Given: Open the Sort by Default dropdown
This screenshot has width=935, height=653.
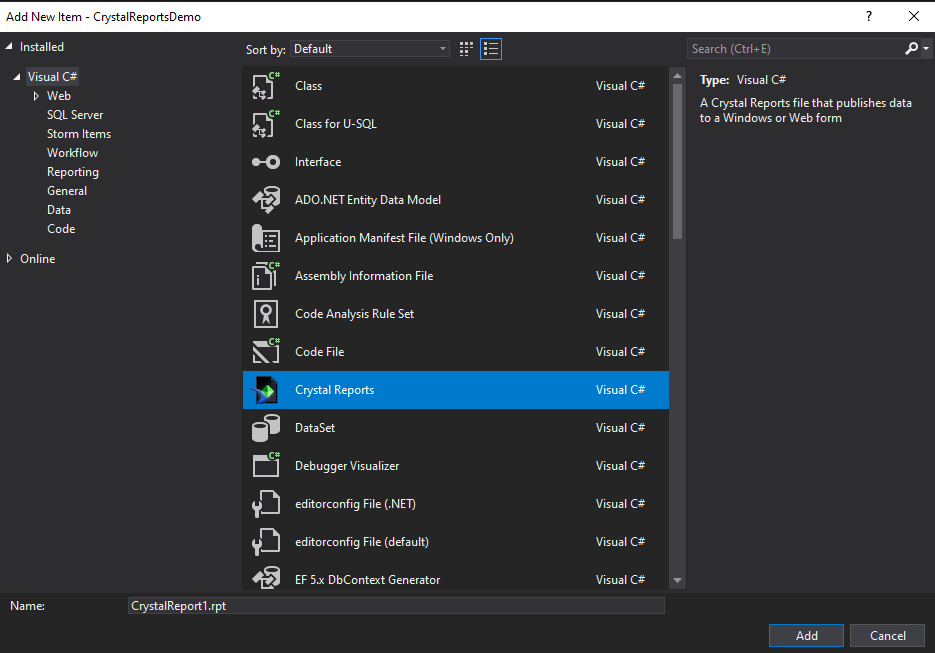Looking at the screenshot, I should click(x=370, y=49).
